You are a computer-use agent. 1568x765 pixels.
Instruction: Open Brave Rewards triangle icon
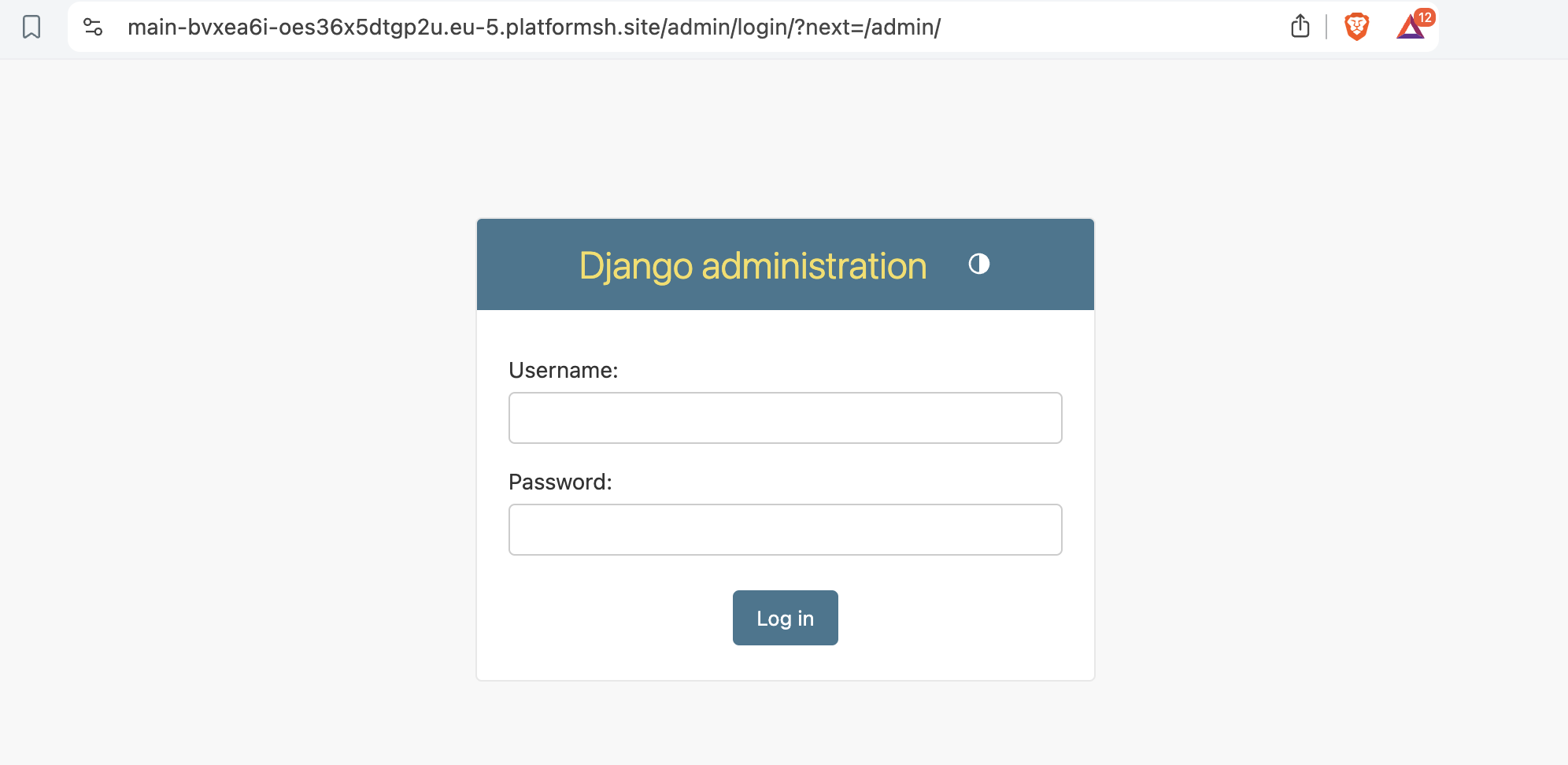click(1410, 28)
